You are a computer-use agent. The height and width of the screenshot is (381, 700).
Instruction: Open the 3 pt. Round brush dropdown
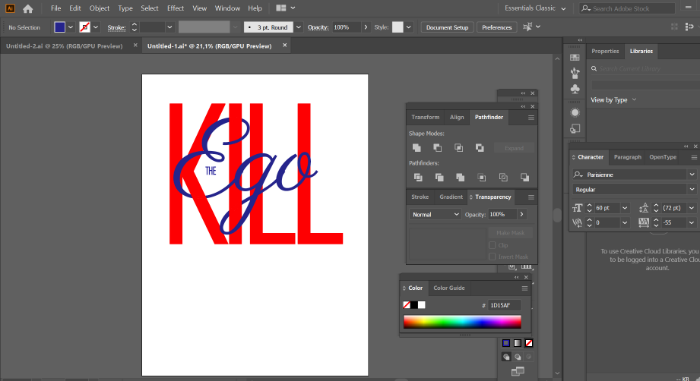point(298,27)
